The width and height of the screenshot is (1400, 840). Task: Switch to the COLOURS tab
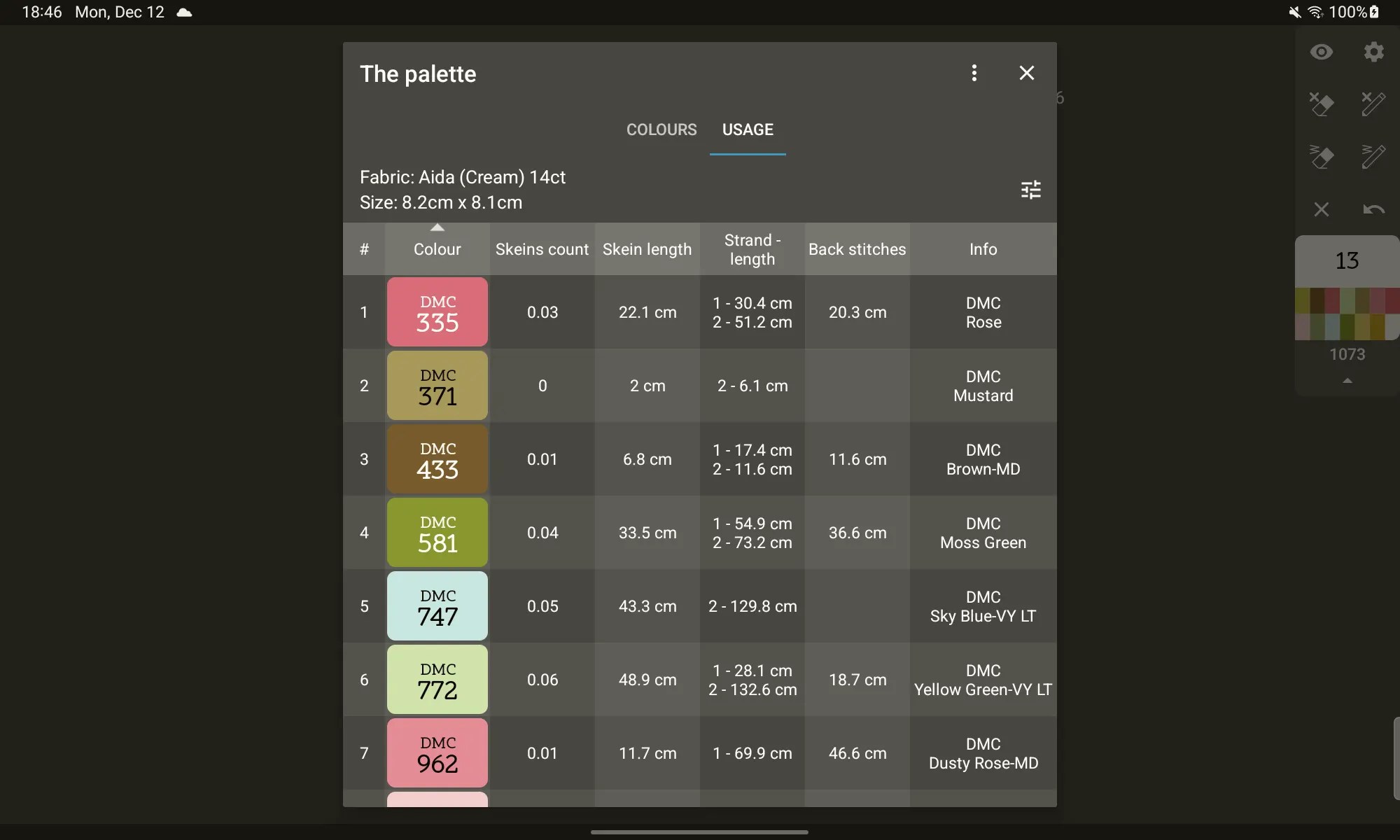click(x=661, y=129)
